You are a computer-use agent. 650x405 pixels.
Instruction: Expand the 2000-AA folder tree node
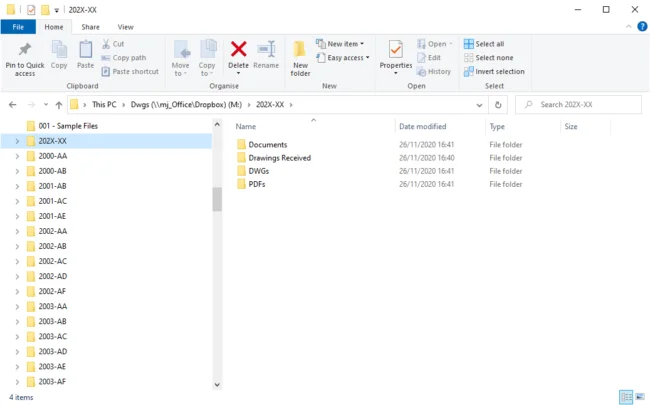[x=17, y=156]
